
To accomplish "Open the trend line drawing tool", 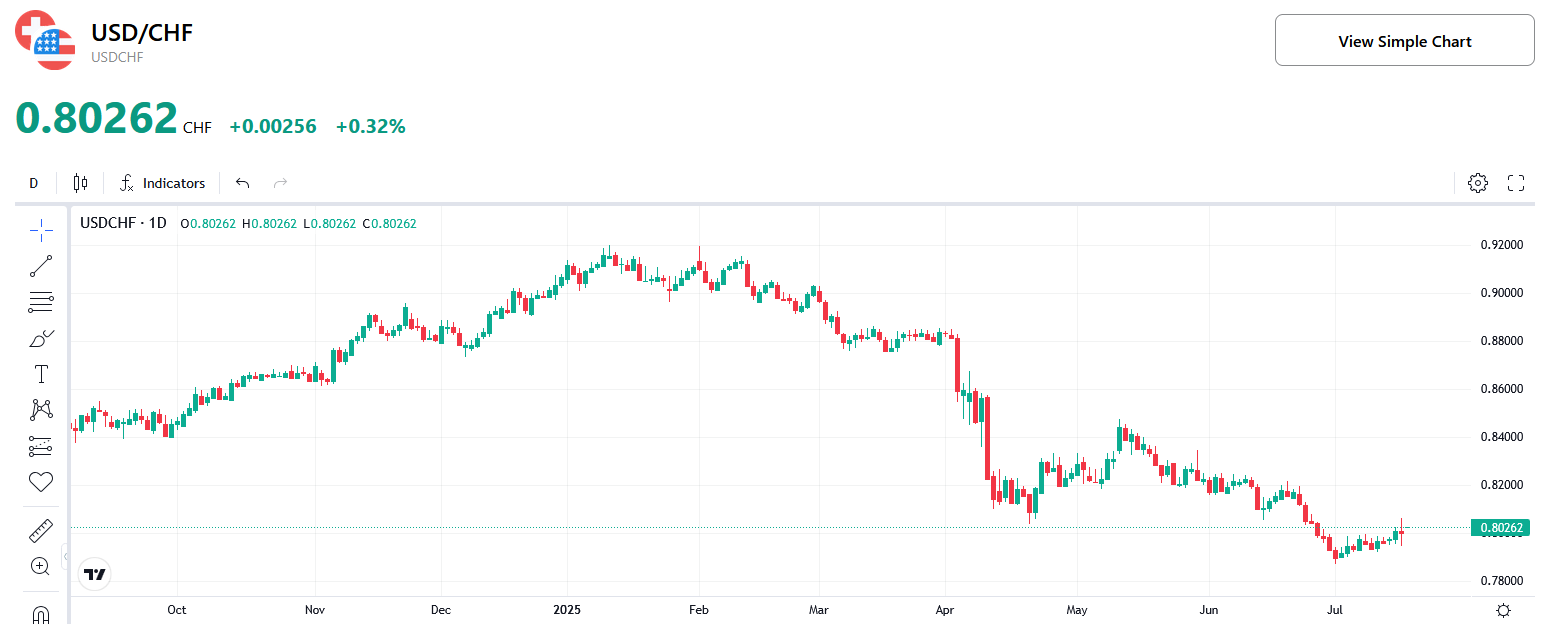I will tap(40, 265).
